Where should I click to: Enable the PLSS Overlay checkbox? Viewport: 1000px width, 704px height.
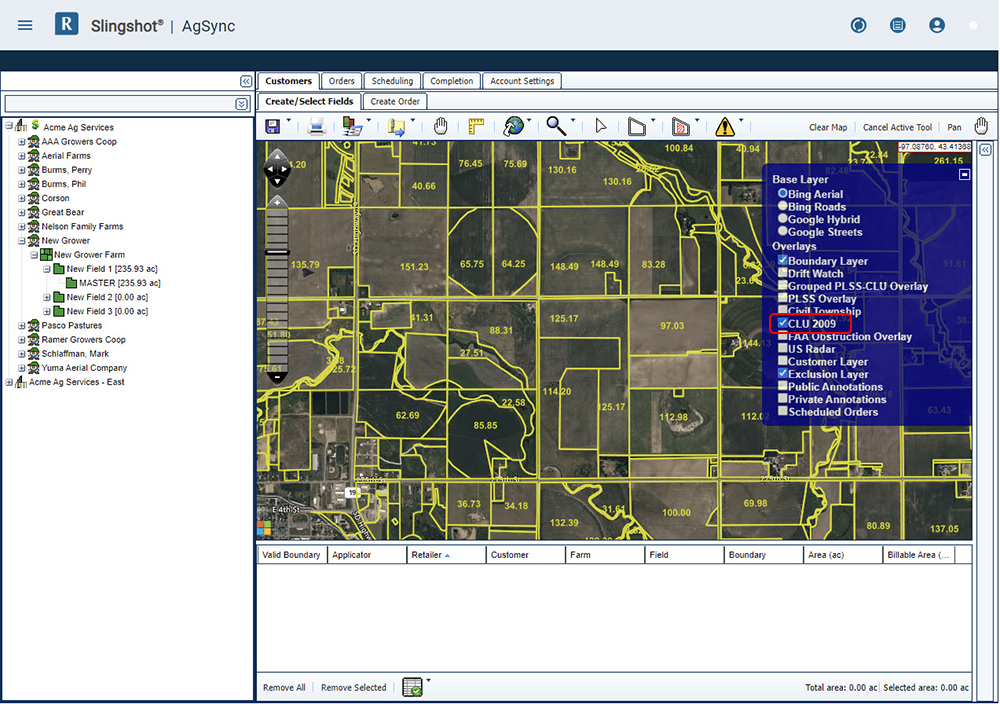pyautogui.click(x=783, y=298)
